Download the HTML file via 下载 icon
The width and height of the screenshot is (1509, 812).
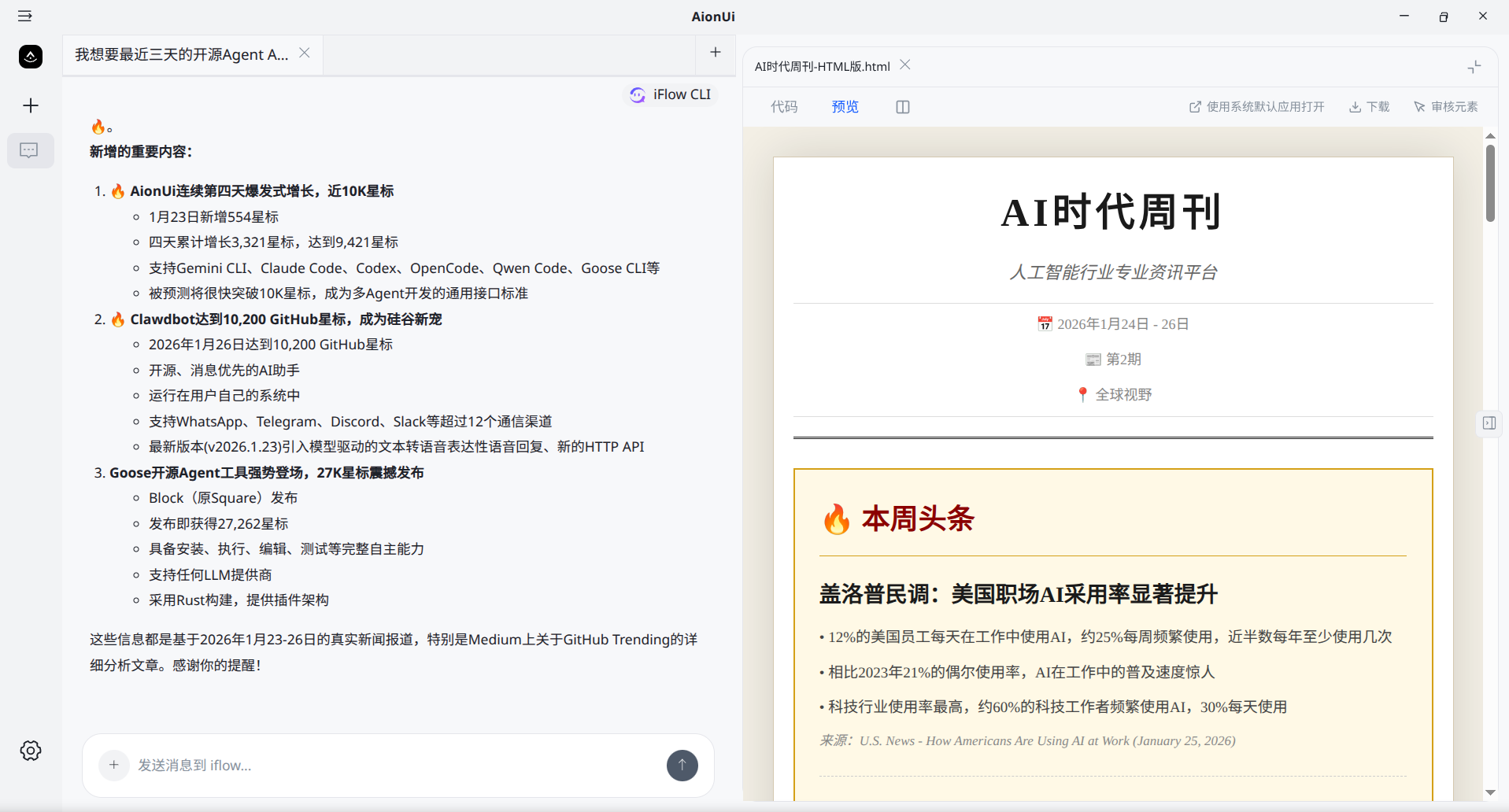(1368, 106)
